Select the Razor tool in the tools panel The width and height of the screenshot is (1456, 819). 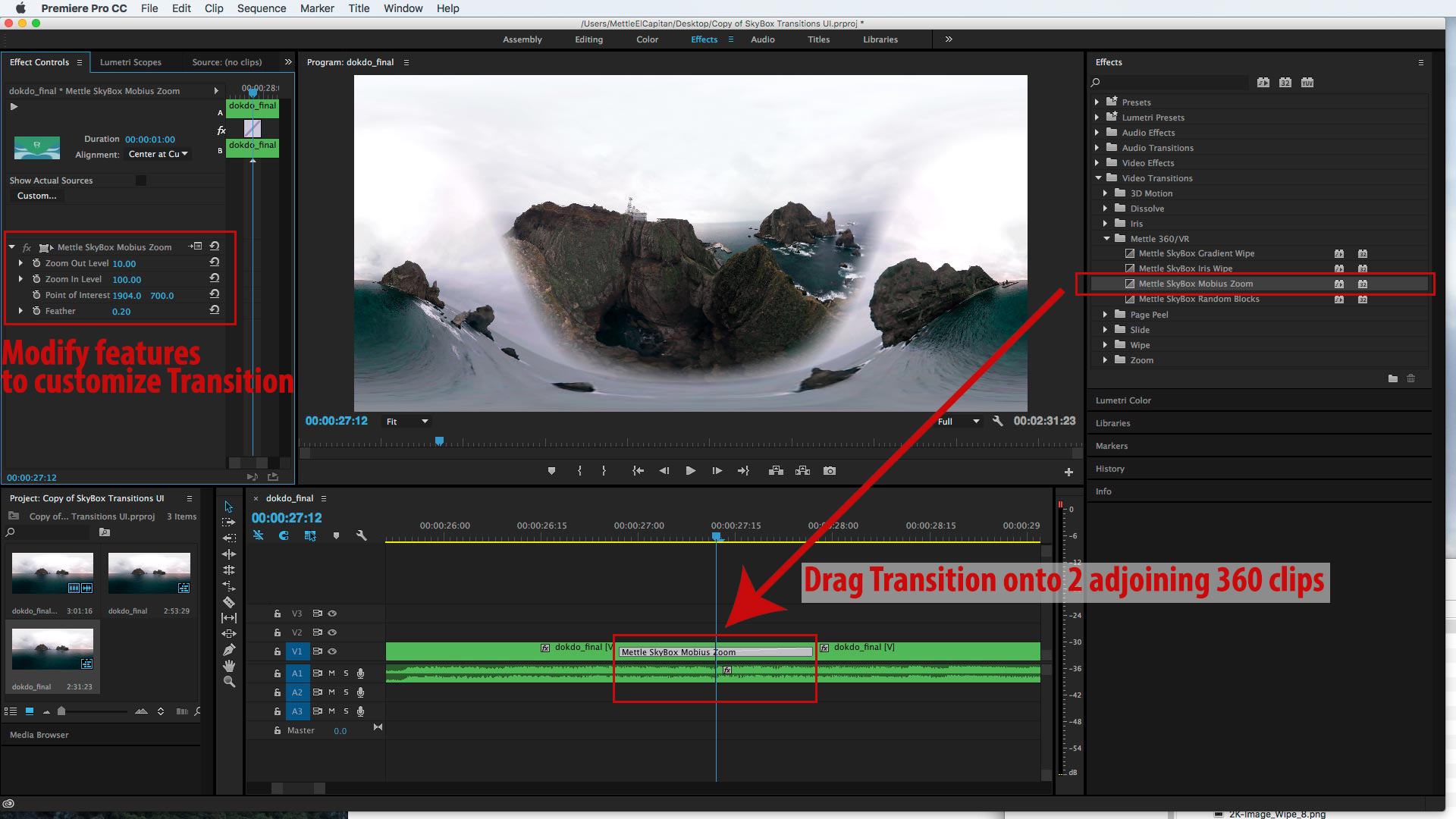(x=228, y=602)
